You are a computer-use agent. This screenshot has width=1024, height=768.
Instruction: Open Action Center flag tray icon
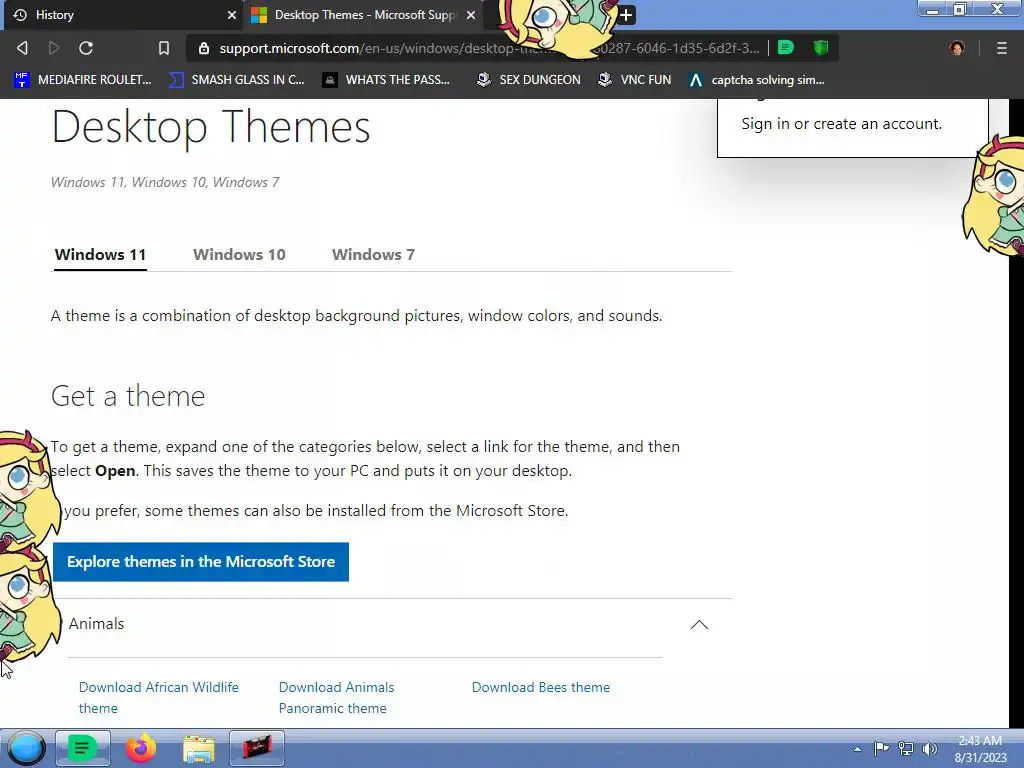point(881,748)
